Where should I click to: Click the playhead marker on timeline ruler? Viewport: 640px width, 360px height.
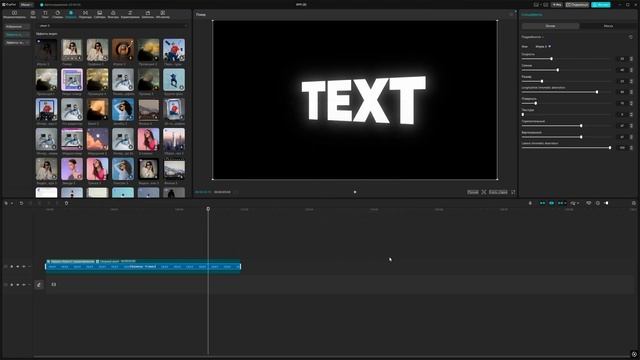tap(208, 209)
